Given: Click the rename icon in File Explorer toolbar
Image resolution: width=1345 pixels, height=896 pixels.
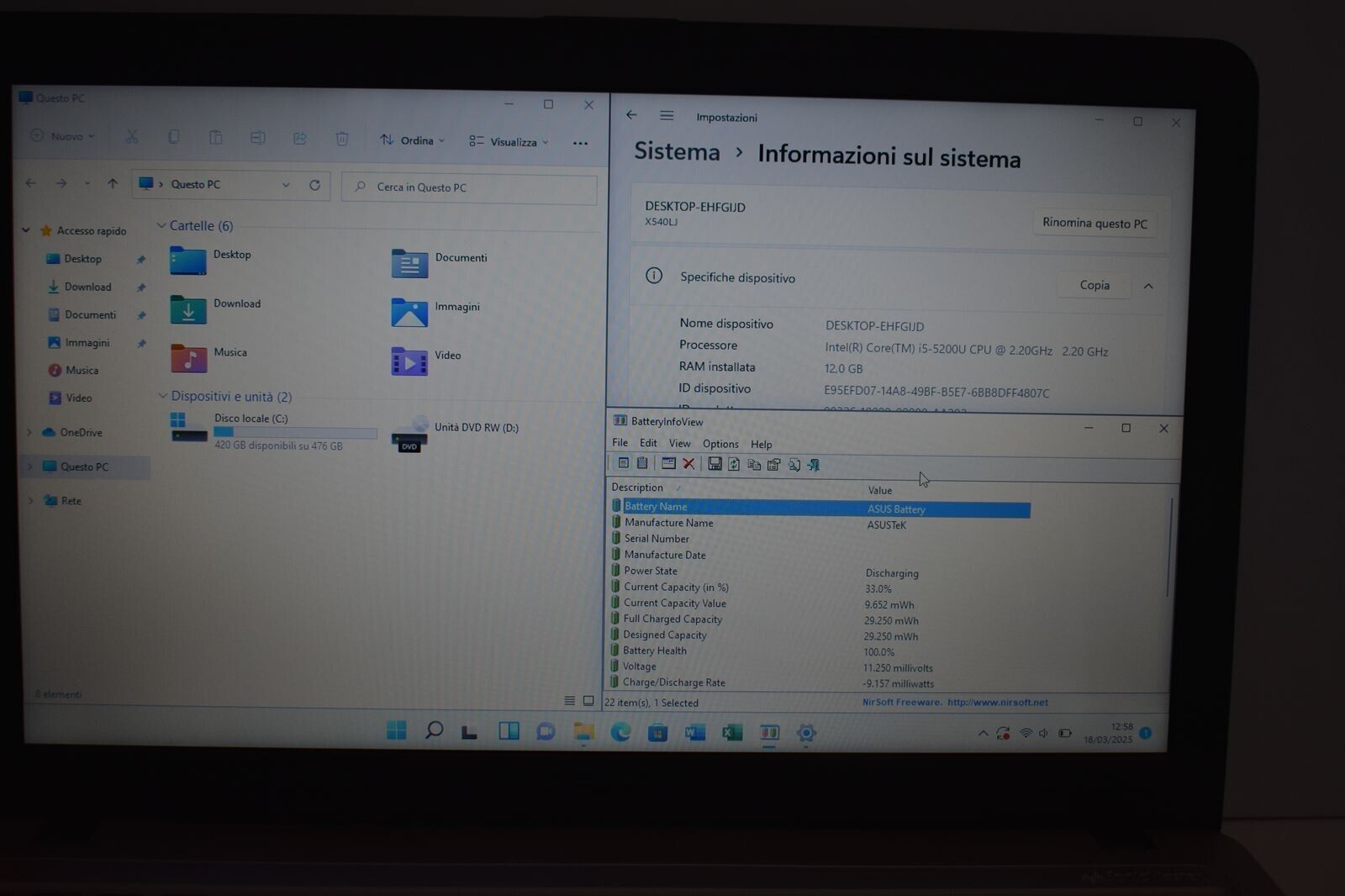Looking at the screenshot, I should tap(258, 138).
